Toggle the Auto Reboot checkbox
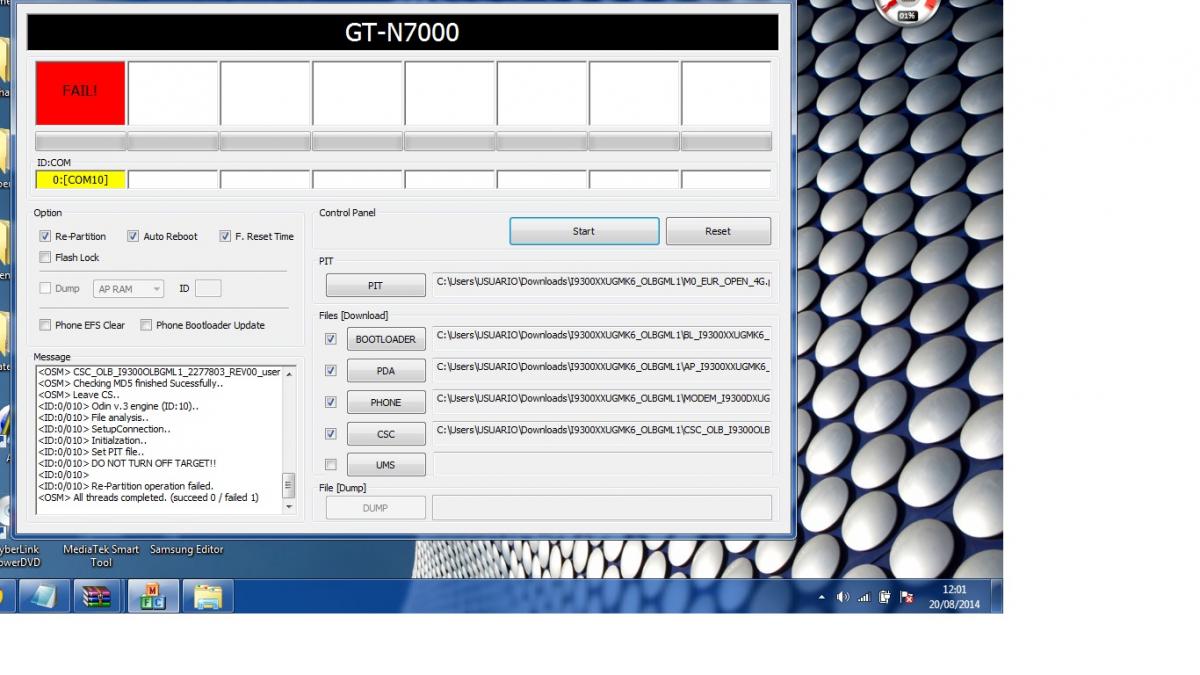The image size is (1200, 675). pyautogui.click(x=133, y=236)
